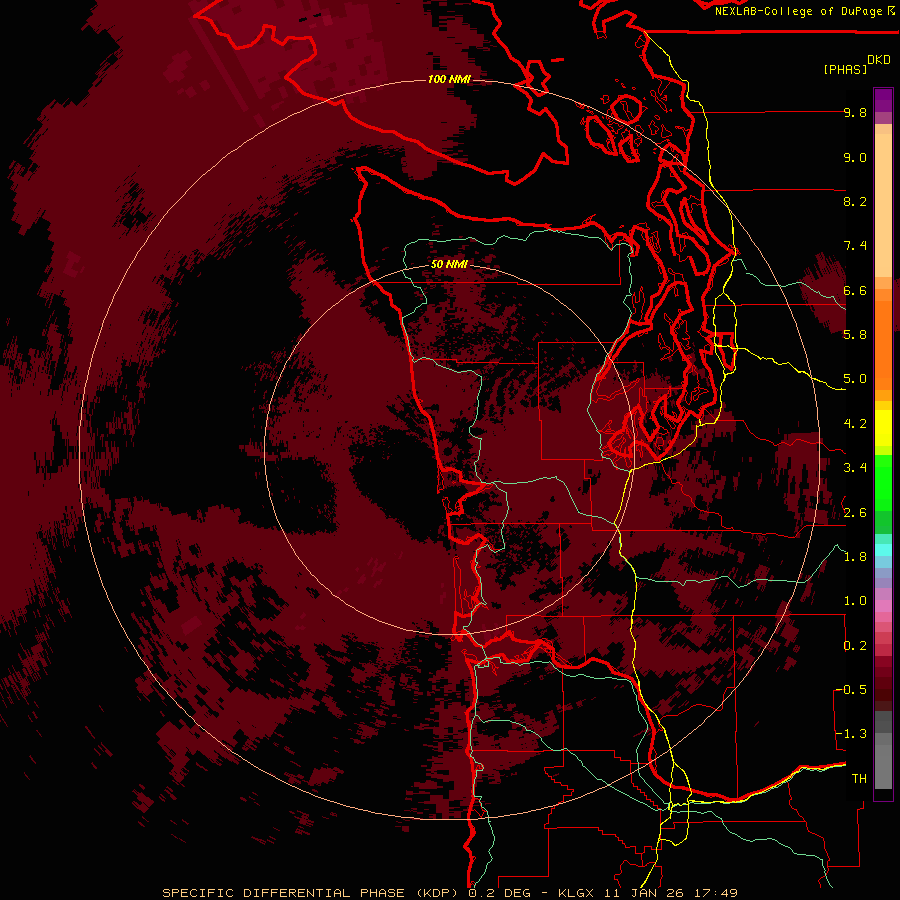Click the 3.4 legend value

click(855, 468)
